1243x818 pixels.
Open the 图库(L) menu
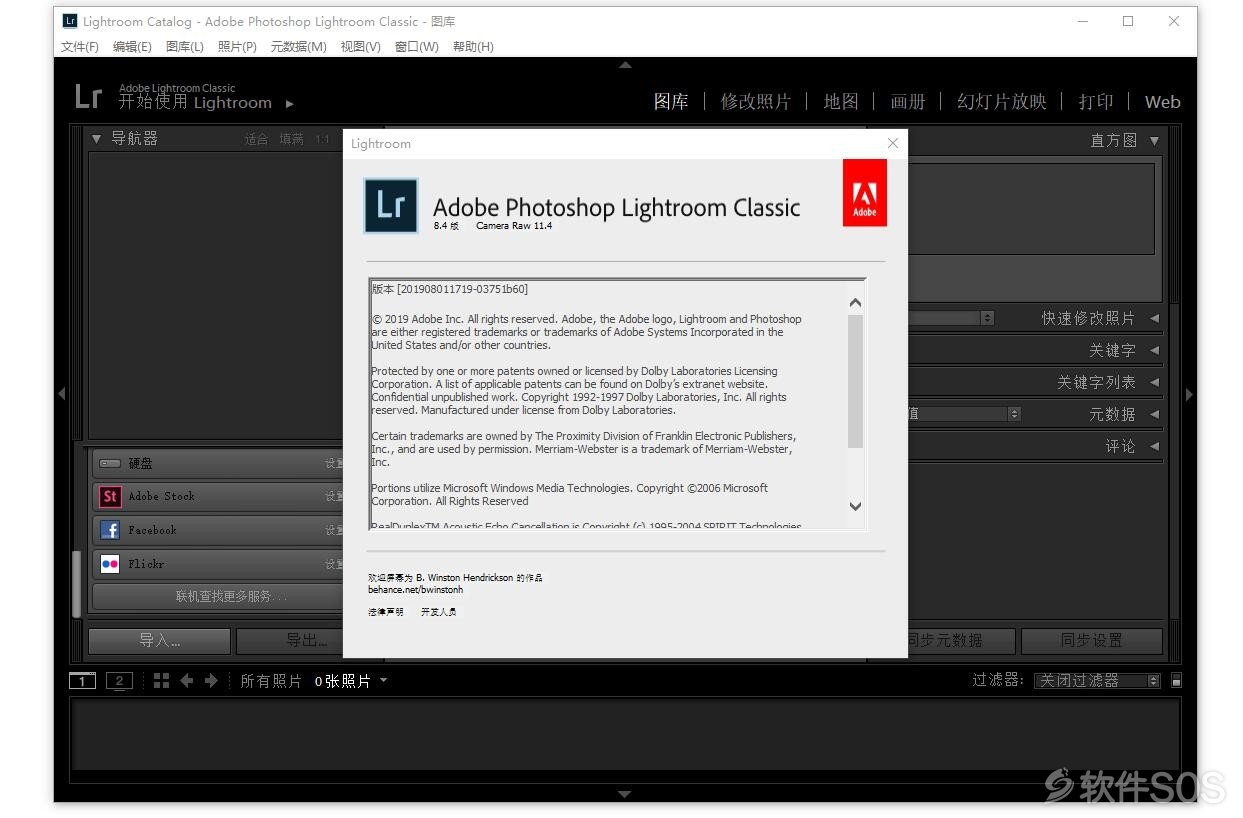point(185,47)
